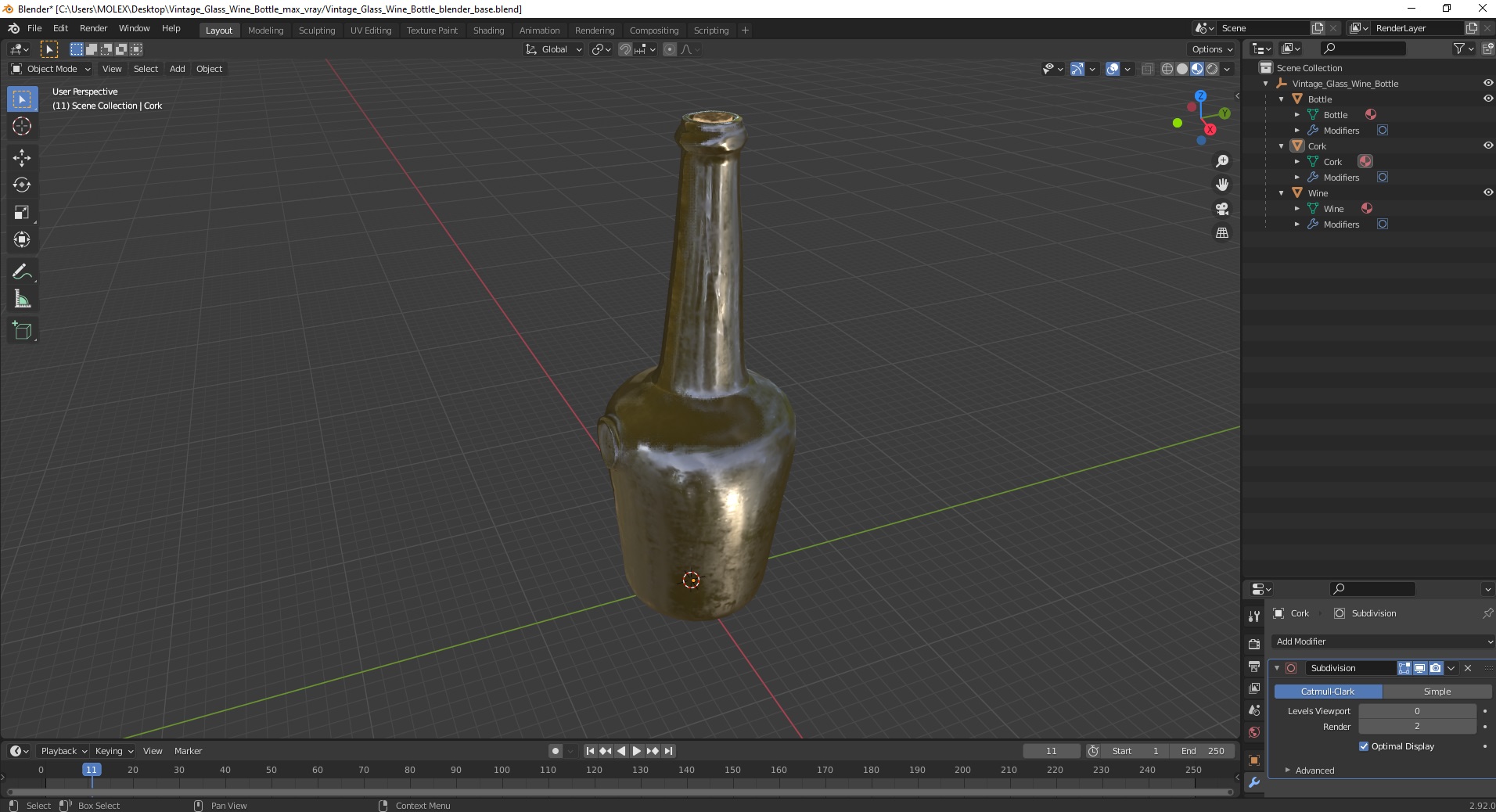Hide Wine object with eye icon
This screenshot has height=812, width=1496.
coord(1487,192)
